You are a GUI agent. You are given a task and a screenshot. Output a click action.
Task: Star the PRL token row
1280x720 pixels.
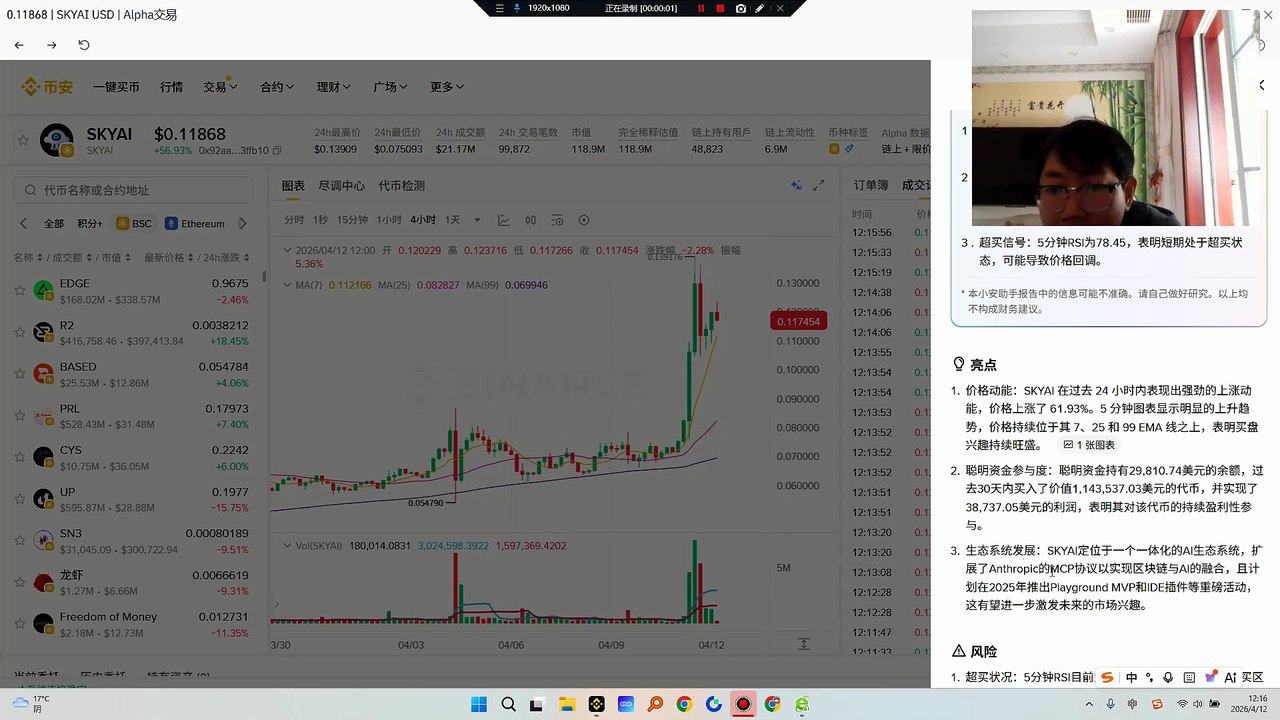(x=19, y=416)
